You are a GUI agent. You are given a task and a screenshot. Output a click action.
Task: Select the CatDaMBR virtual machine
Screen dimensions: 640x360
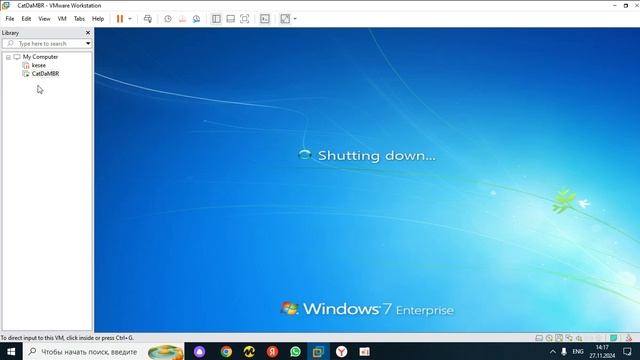tap(45, 74)
